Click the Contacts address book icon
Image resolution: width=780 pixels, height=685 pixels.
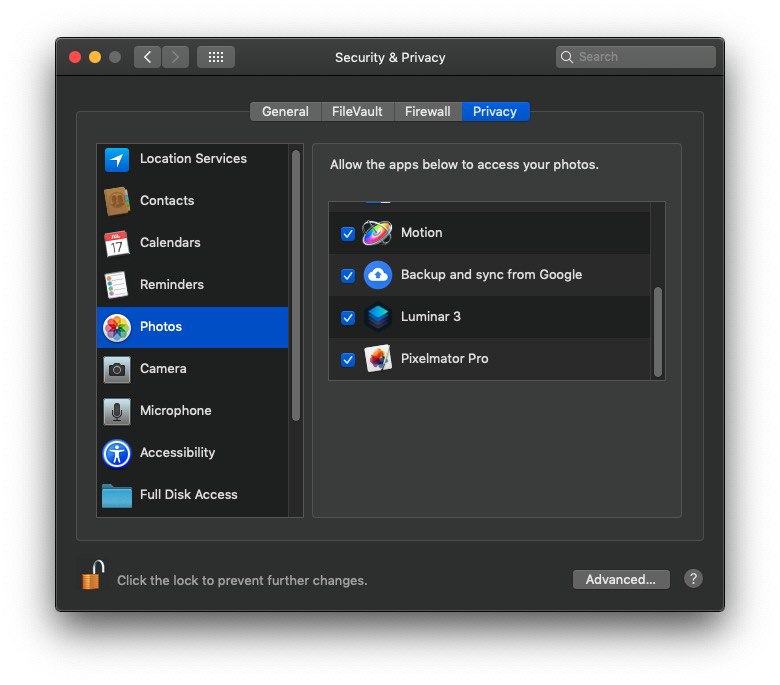click(117, 201)
